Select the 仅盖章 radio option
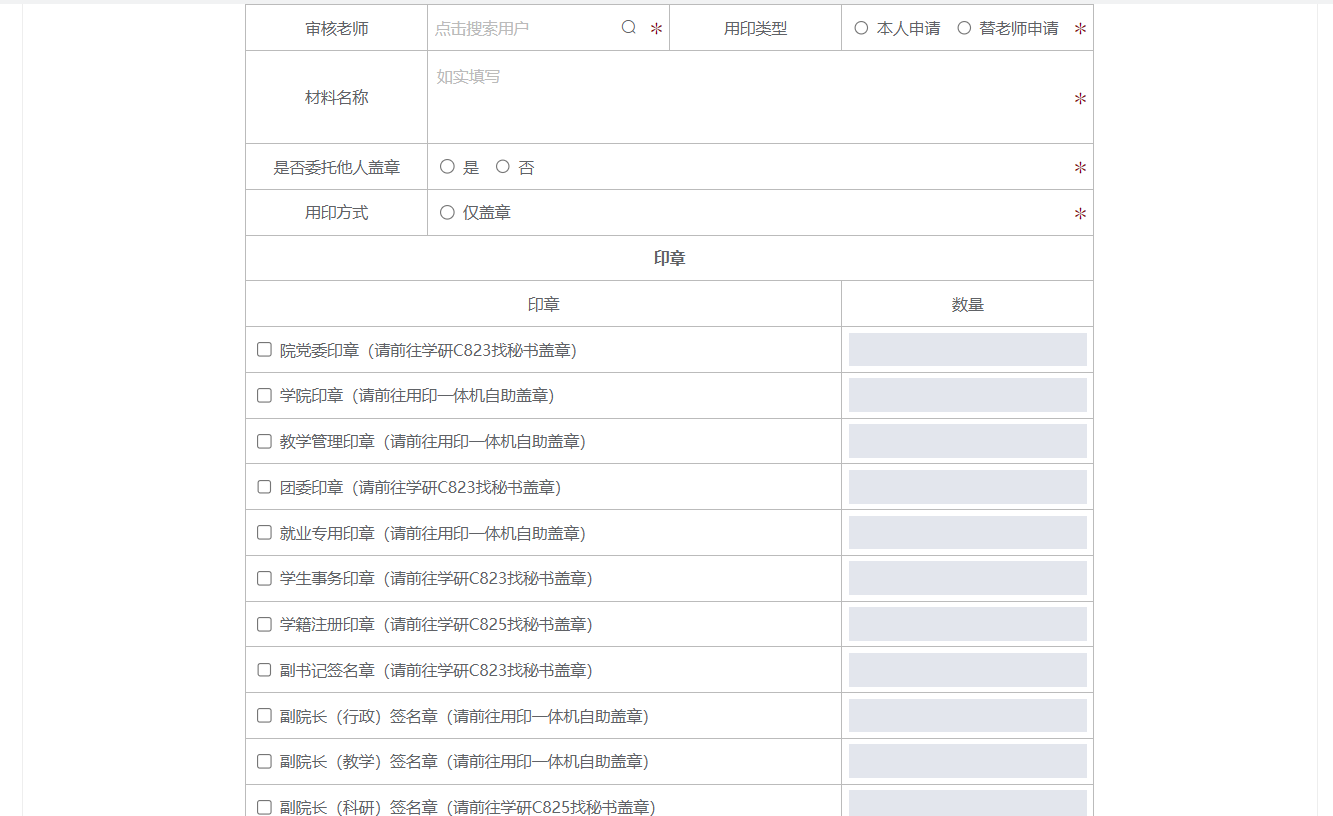Screen dimensions: 1333x816 [447, 212]
